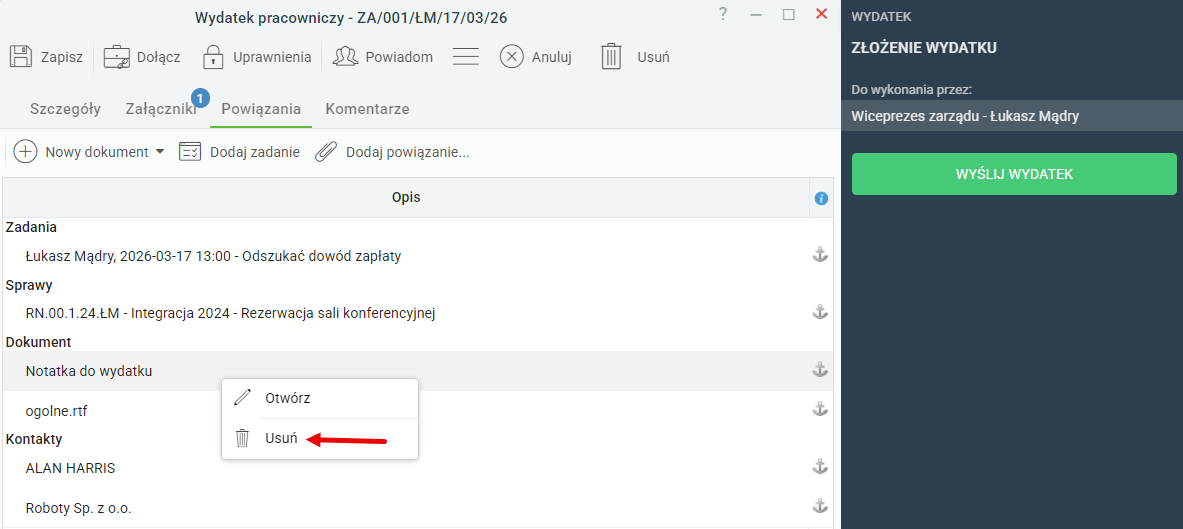Image resolution: width=1183 pixels, height=529 pixels.
Task: Click the WYŚLIJ WYDATEK button
Action: coord(1014,174)
